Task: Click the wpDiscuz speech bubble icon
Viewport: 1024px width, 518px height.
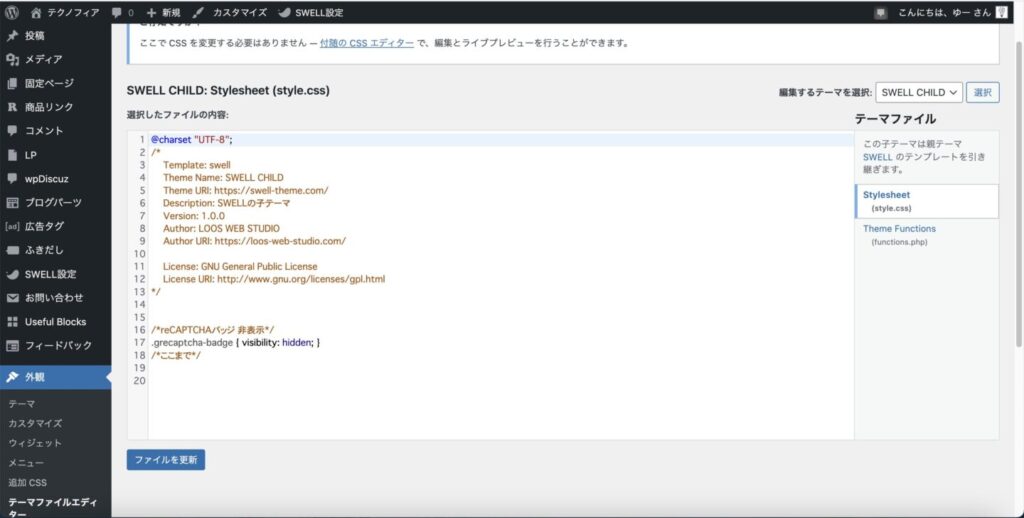Action: point(12,178)
